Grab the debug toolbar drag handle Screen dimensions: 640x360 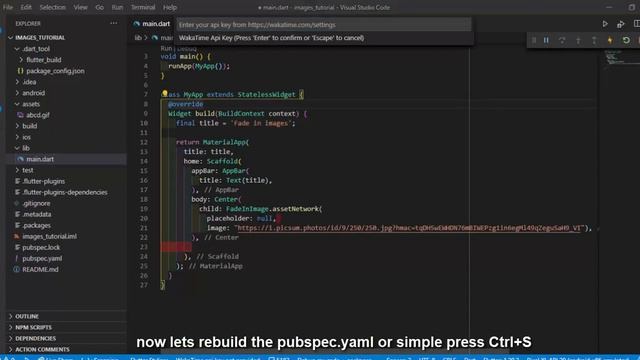tap(534, 40)
